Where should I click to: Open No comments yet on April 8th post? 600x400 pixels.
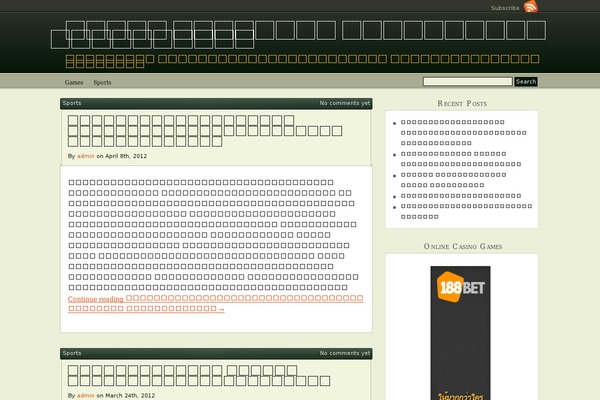345,103
